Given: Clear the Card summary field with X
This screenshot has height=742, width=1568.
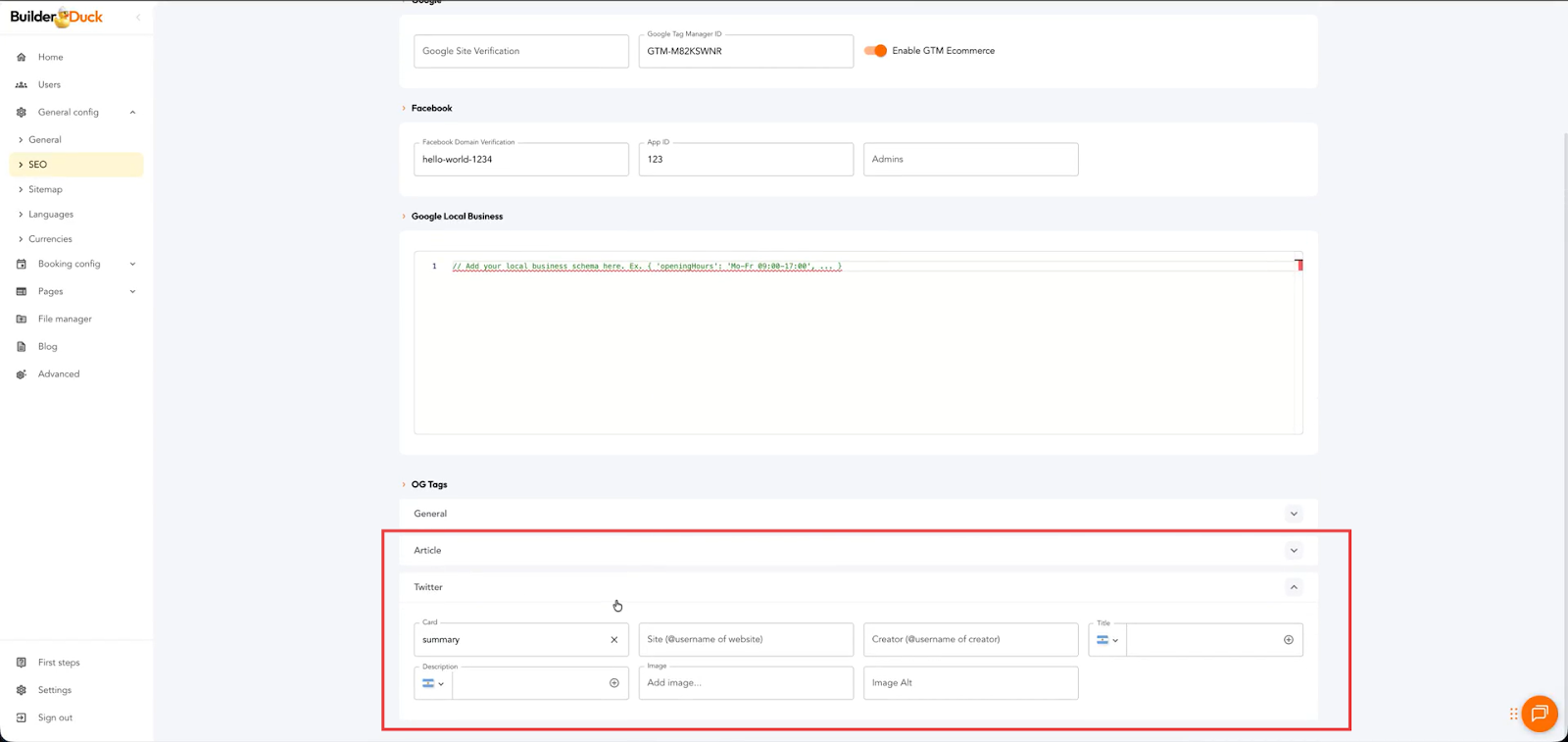Looking at the screenshot, I should coord(614,640).
